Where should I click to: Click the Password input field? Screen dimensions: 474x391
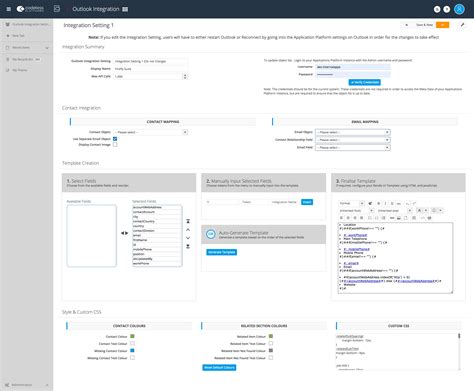tap(353, 74)
